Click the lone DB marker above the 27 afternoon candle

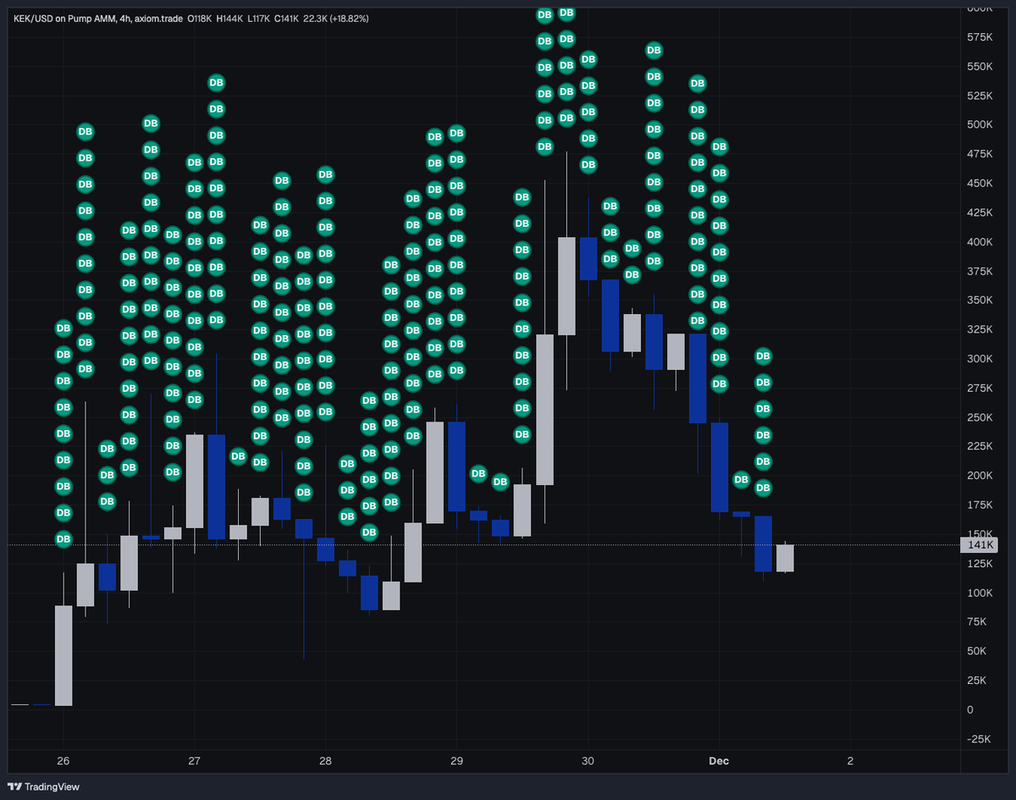coord(238,456)
